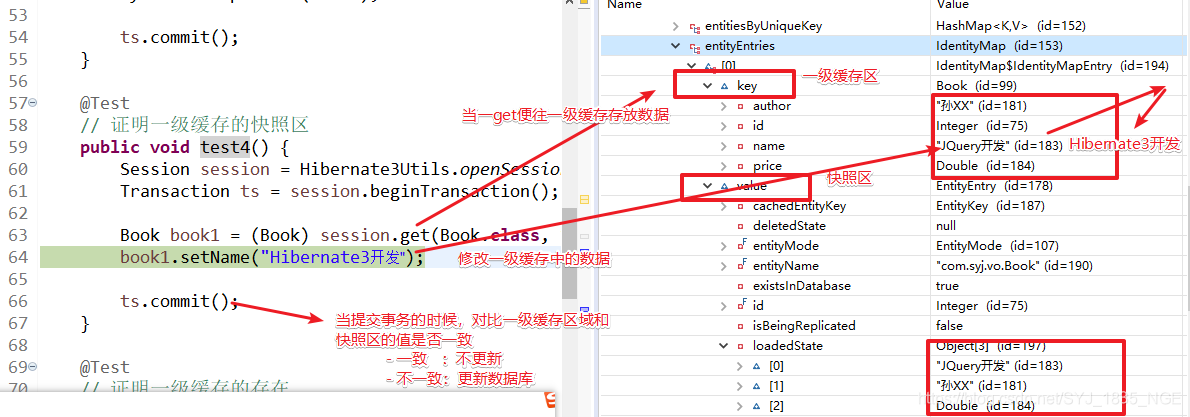Click the false value of isBeingReplicated

[x=949, y=326]
